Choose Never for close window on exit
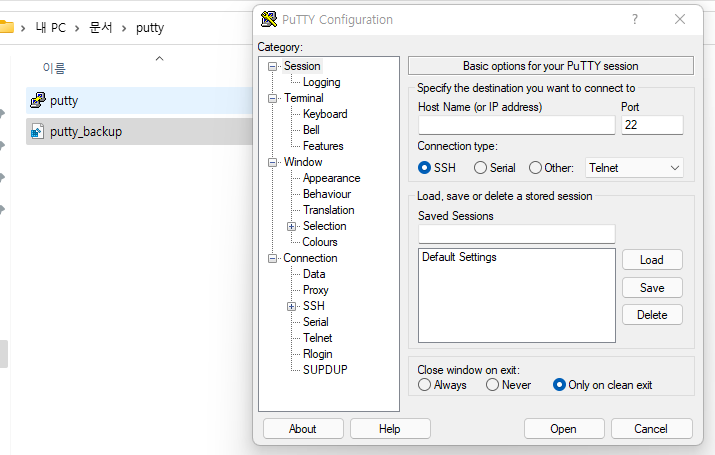Viewport: 715px width, 455px height. [x=492, y=385]
